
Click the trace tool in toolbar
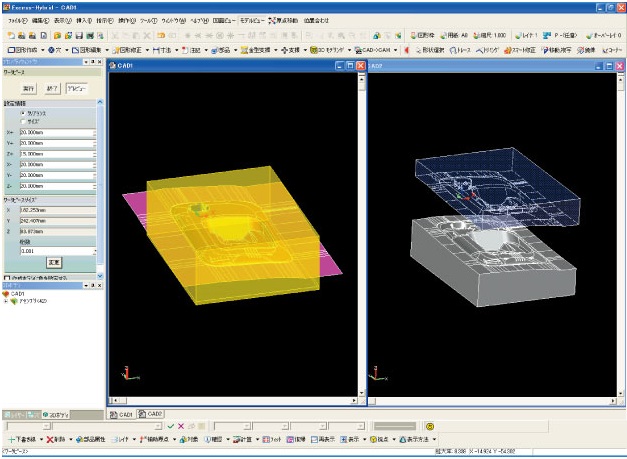pos(459,48)
